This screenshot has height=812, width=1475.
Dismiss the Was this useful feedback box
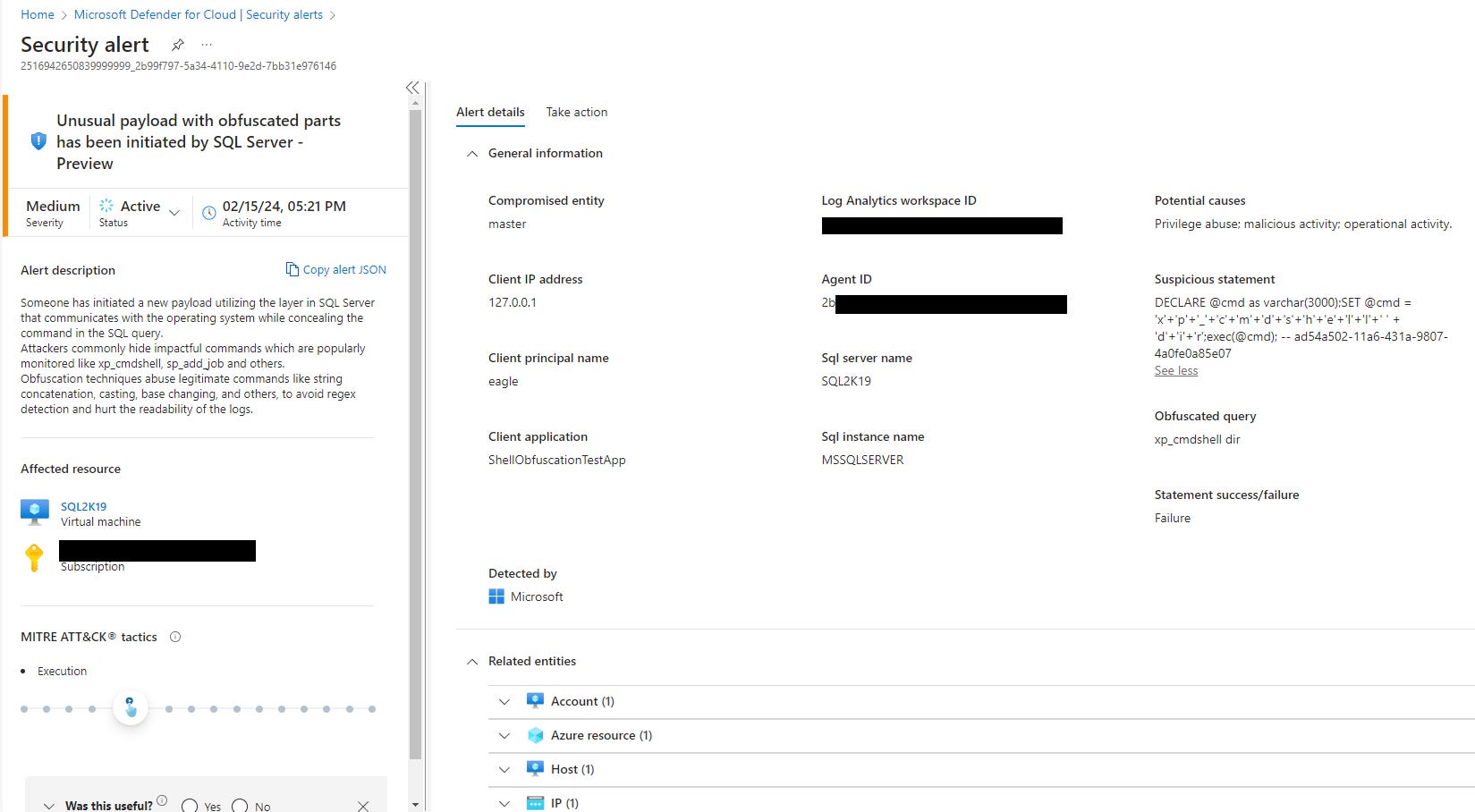pos(363,806)
